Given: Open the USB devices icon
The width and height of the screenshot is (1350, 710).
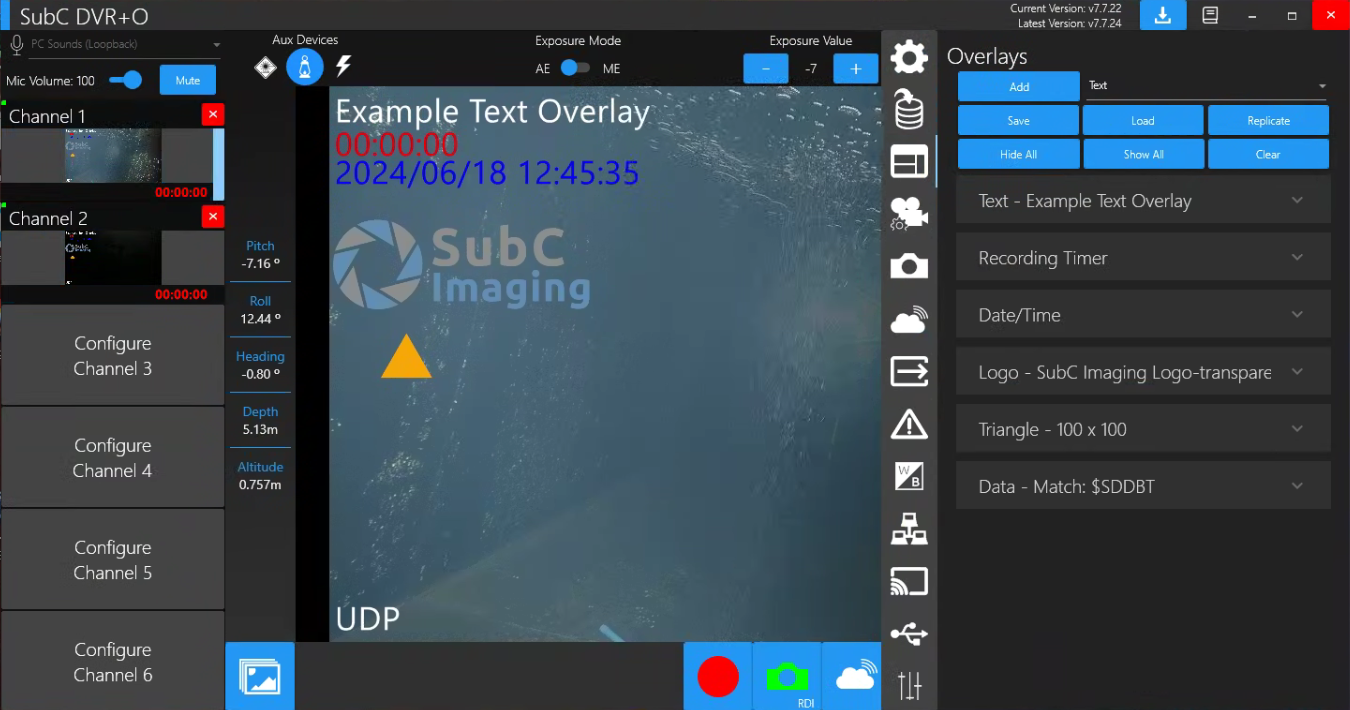Looking at the screenshot, I should point(909,634).
